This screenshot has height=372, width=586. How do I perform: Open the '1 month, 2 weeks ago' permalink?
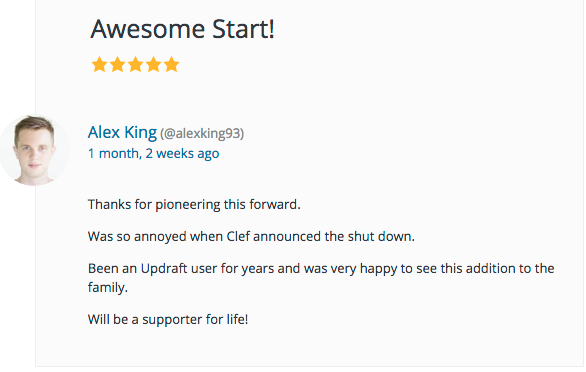coord(154,154)
